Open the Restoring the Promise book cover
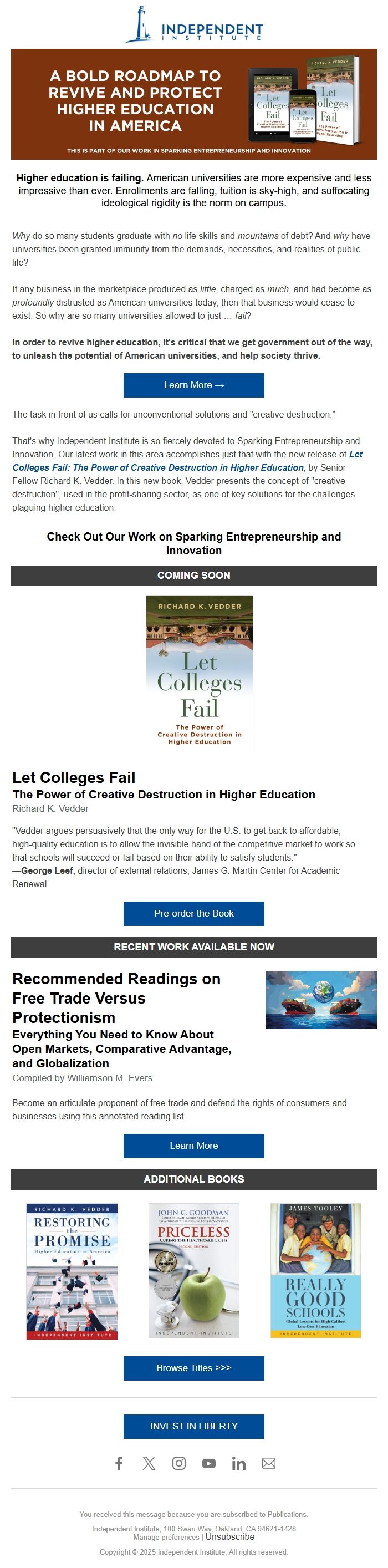 (x=72, y=1271)
